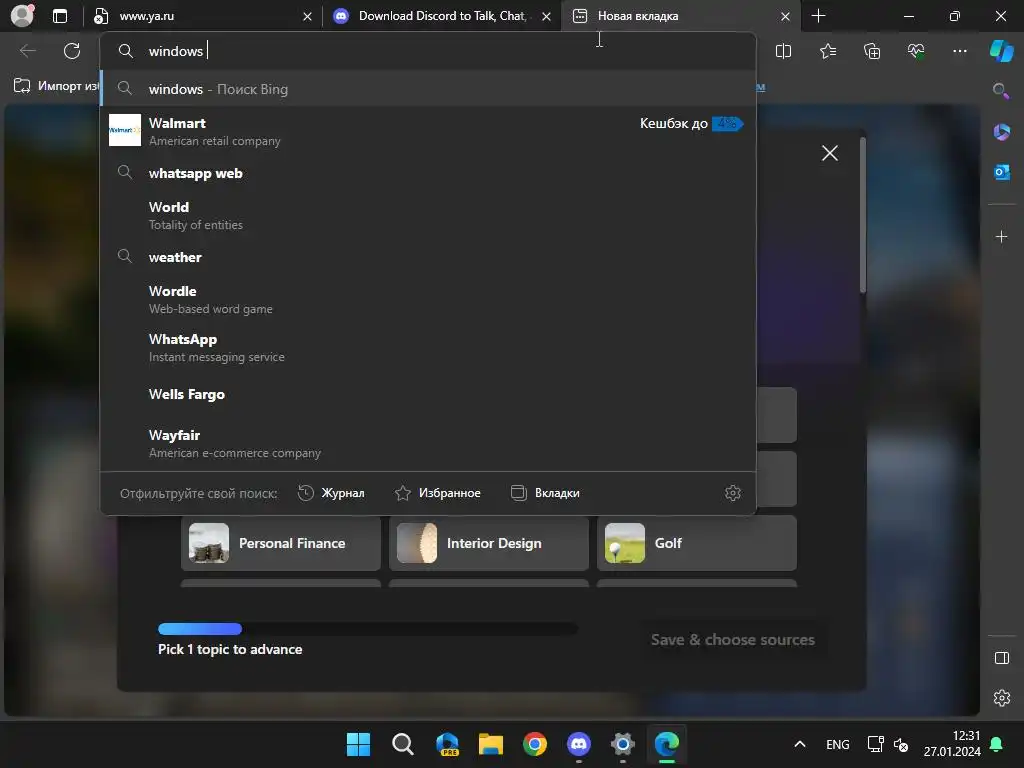Screen dimensions: 1024x768
Task: Open the Favorites star-list icon
Action: [x=827, y=51]
